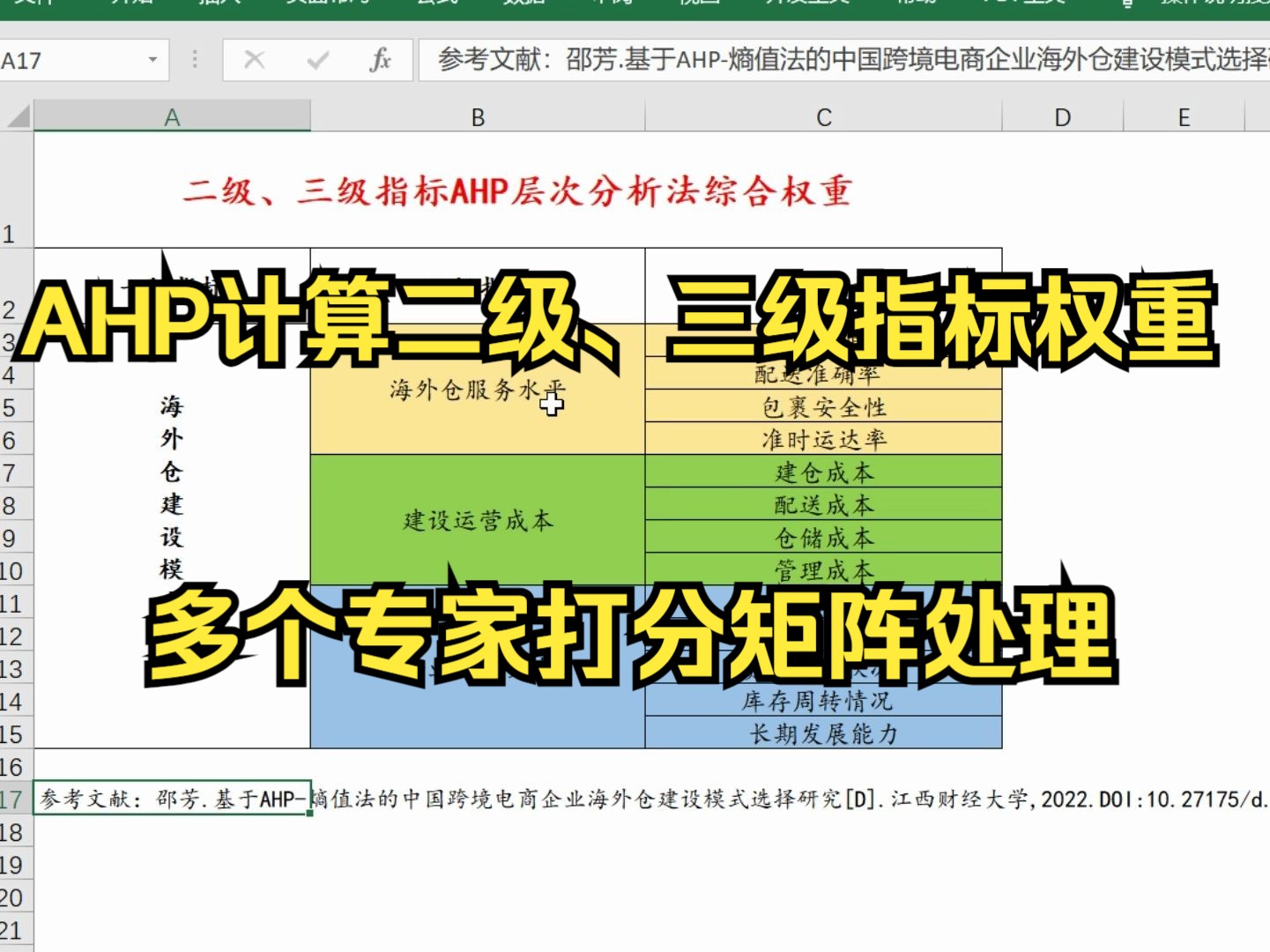Select row 7 header
The width and height of the screenshot is (1270, 952).
click(x=16, y=472)
